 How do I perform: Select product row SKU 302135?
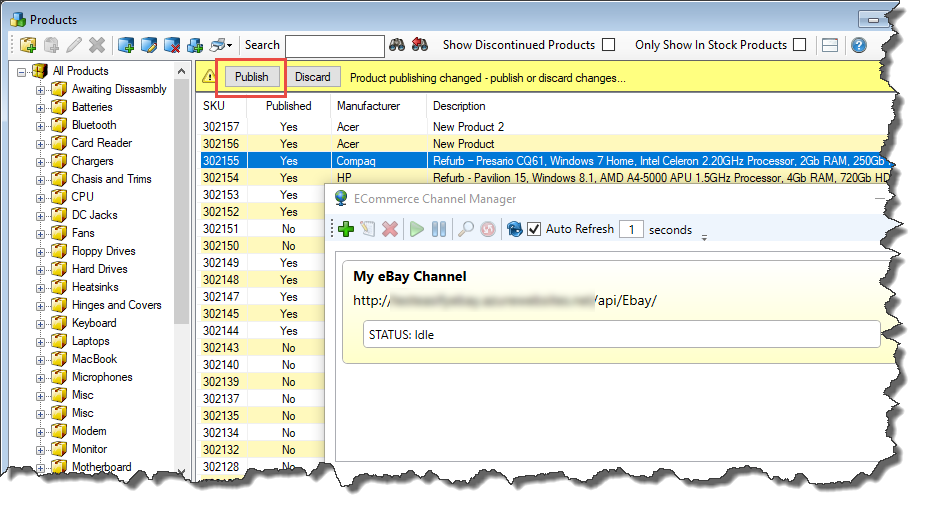pyautogui.click(x=262, y=416)
